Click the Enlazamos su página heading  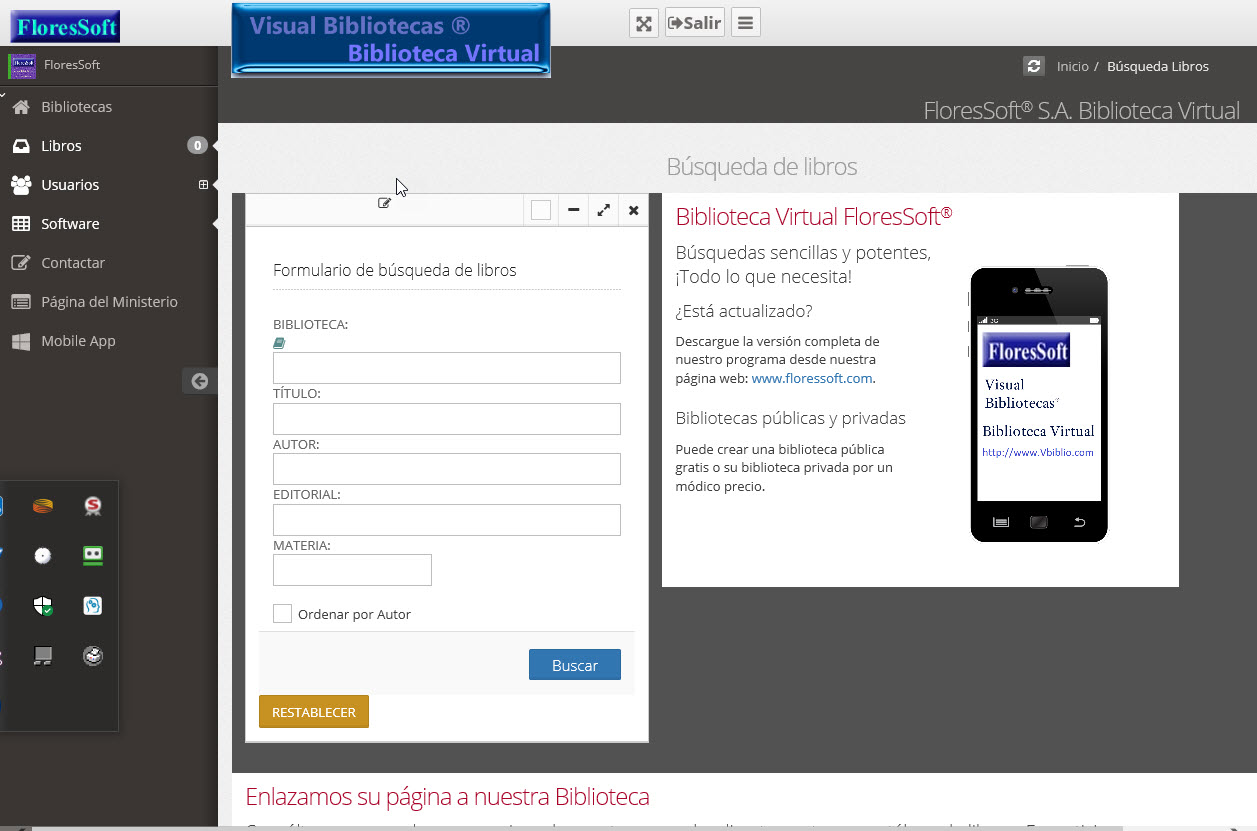click(x=447, y=797)
